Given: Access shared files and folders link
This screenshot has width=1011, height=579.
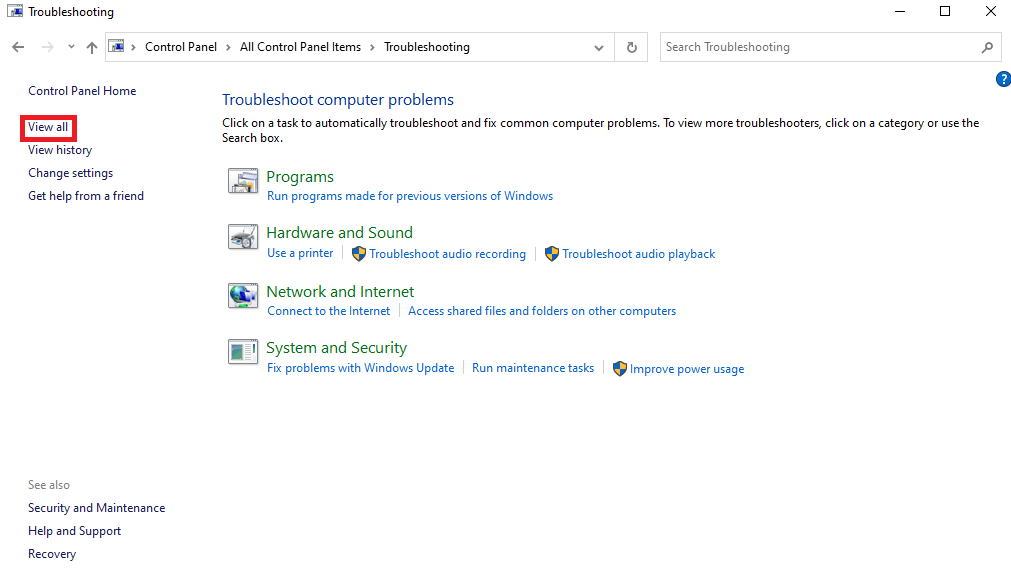Looking at the screenshot, I should point(542,311).
